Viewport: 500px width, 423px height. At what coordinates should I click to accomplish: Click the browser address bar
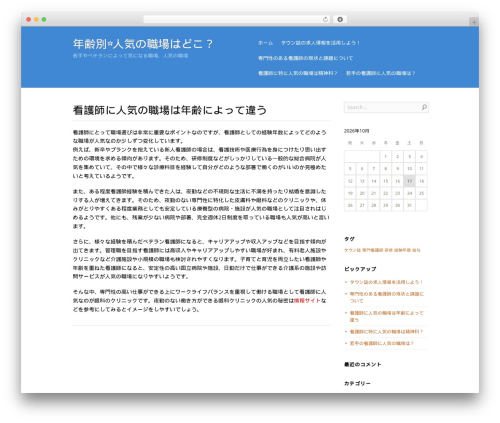tap(237, 20)
